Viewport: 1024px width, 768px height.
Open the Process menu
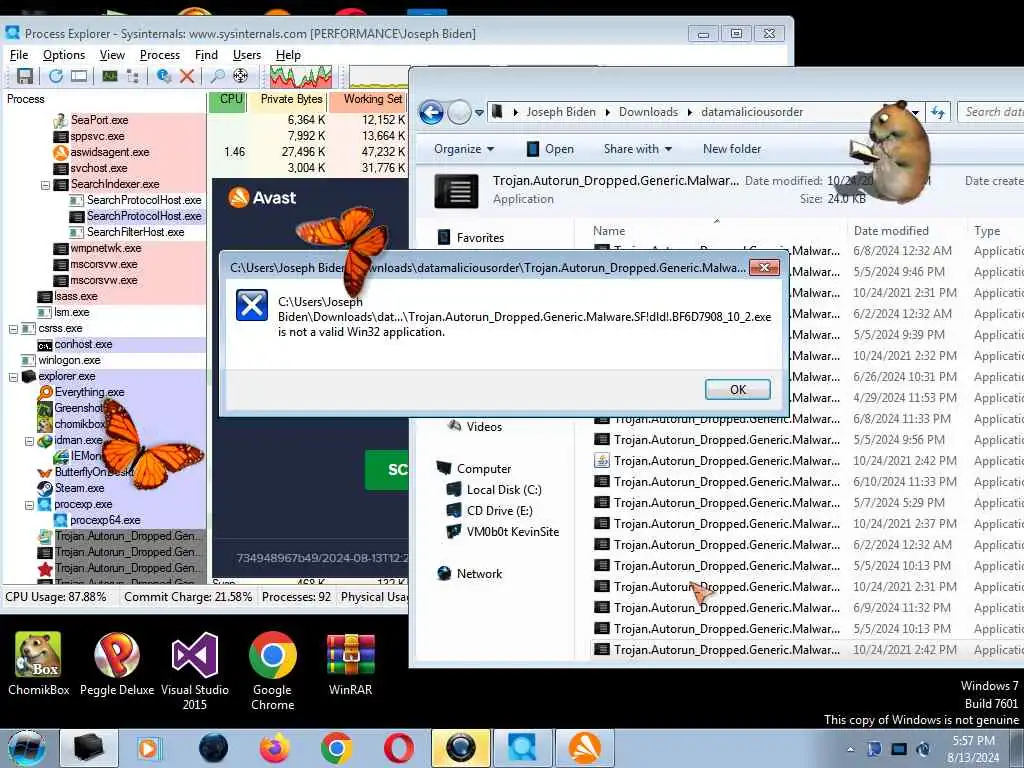click(159, 55)
